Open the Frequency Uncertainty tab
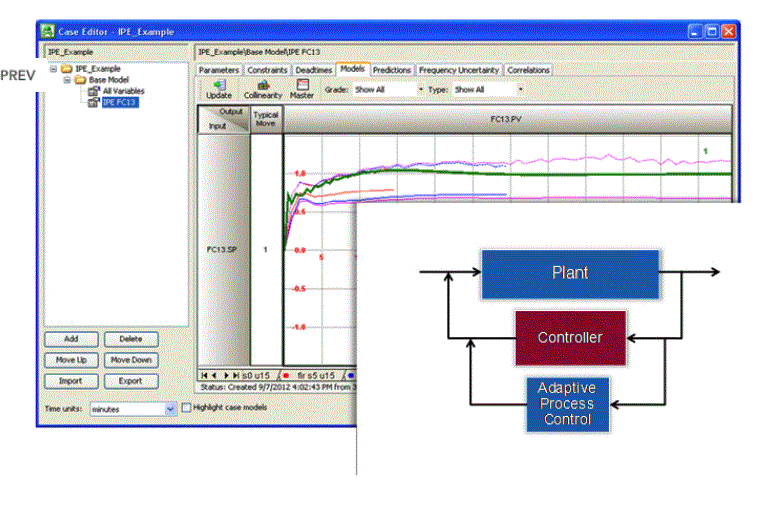The height and width of the screenshot is (515, 769). pos(459,70)
